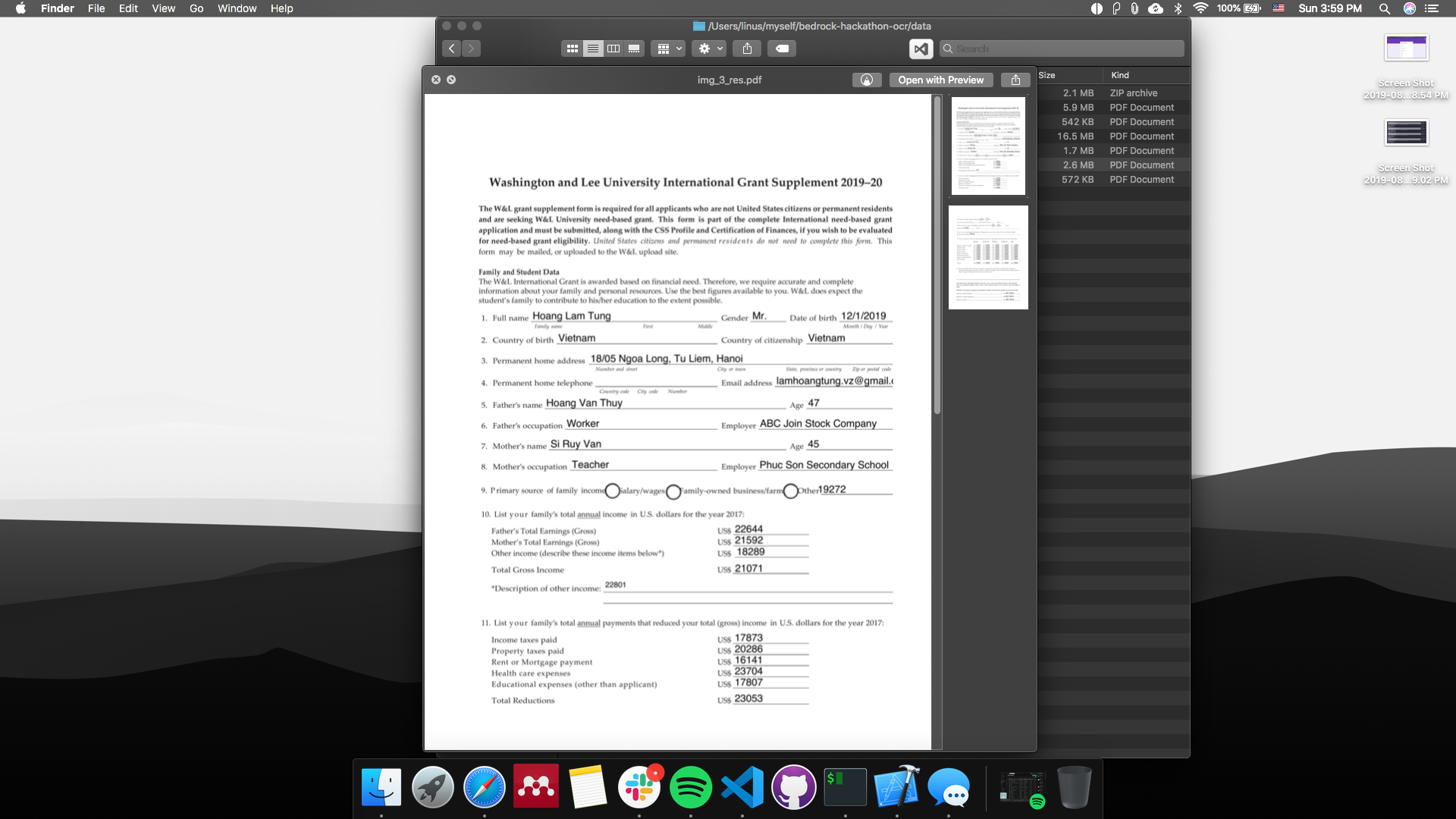Open Spotlight search in menu bar
Image resolution: width=1456 pixels, height=819 pixels.
pos(1384,8)
